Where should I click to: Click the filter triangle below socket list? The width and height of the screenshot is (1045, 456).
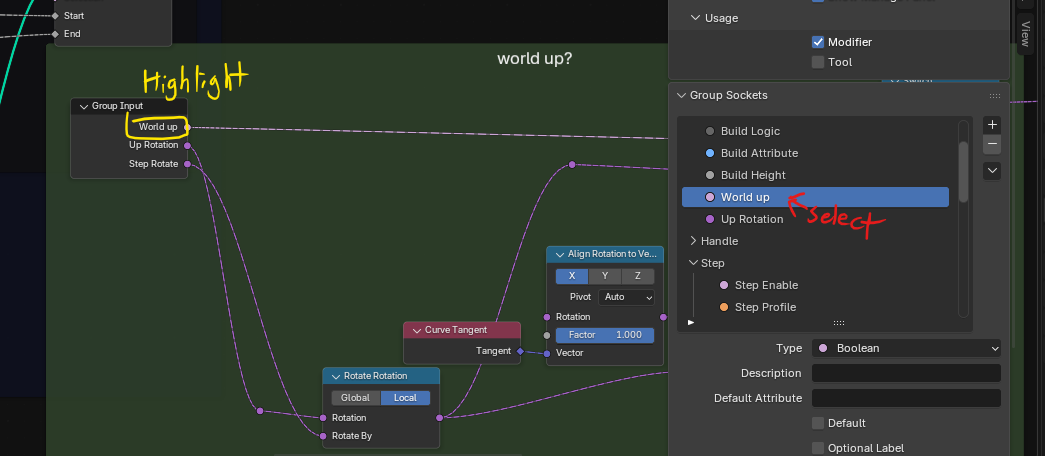tap(691, 323)
